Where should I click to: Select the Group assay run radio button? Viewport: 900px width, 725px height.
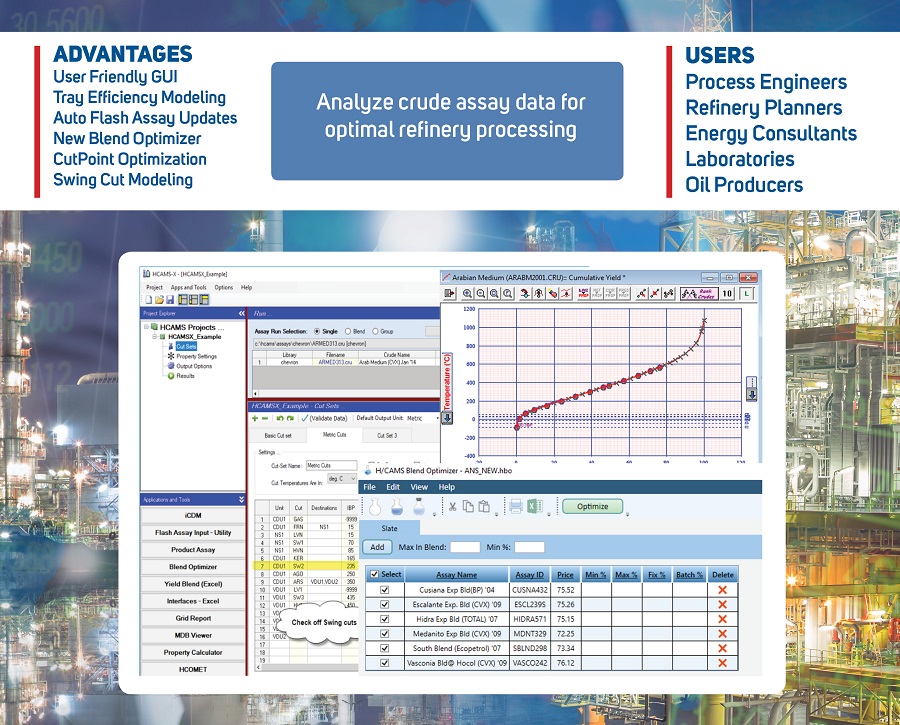pyautogui.click(x=375, y=331)
